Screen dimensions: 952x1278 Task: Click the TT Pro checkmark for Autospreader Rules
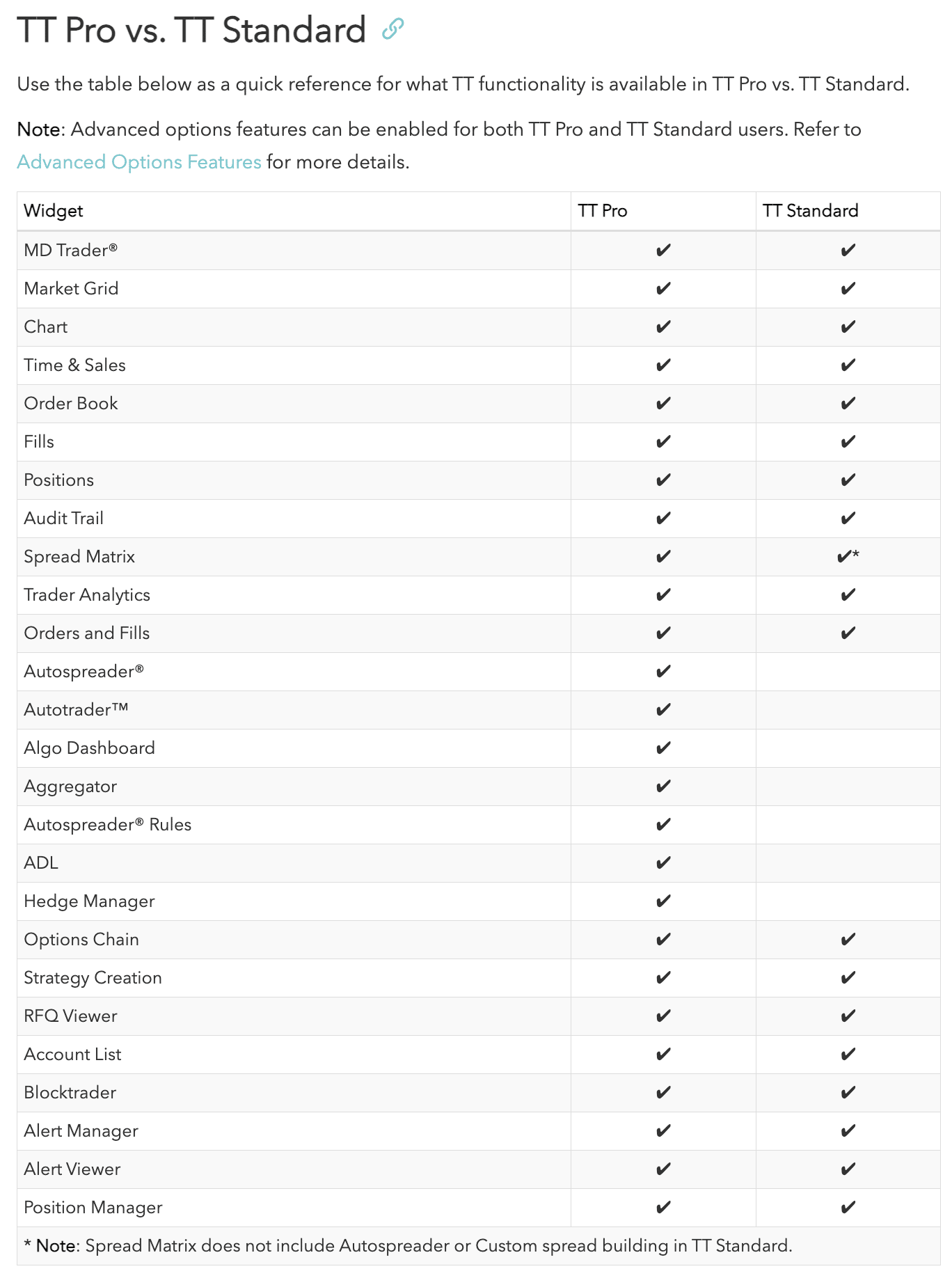(x=663, y=825)
